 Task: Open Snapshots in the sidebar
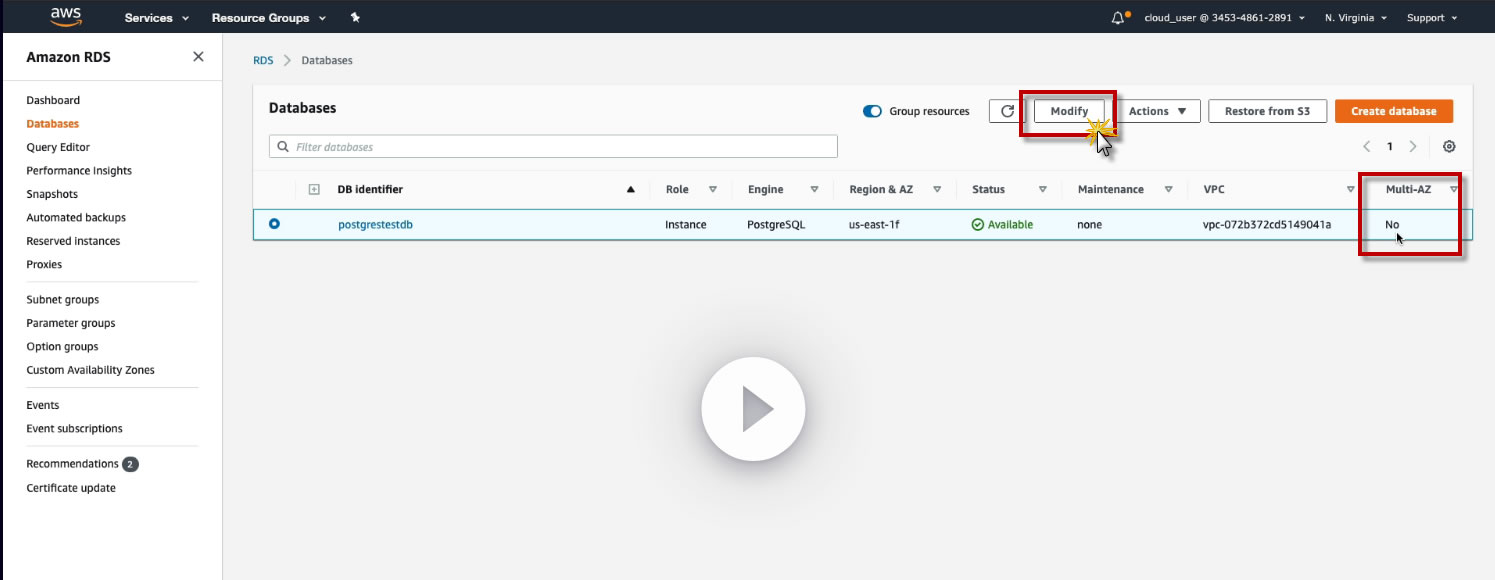[x=52, y=194]
